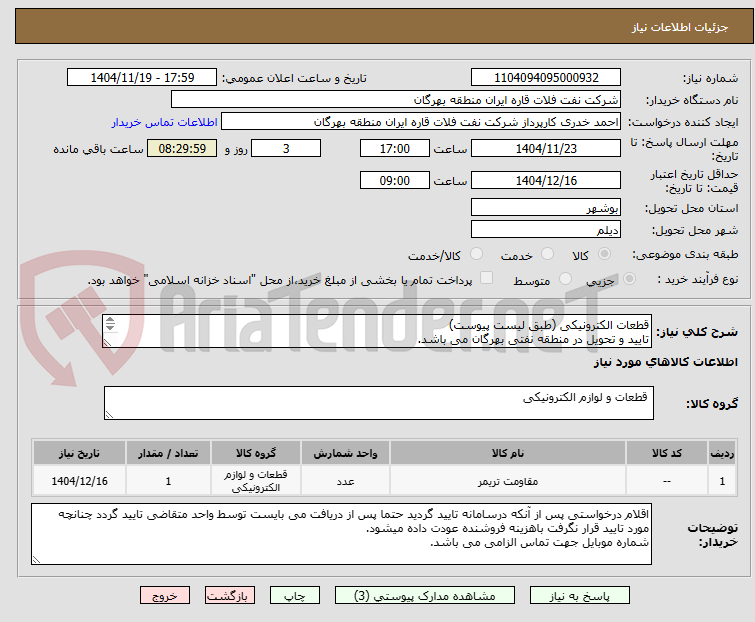Open اطلاعات تماس خریدار link
Screen dimensions: 755x622
pyautogui.click(x=165, y=122)
